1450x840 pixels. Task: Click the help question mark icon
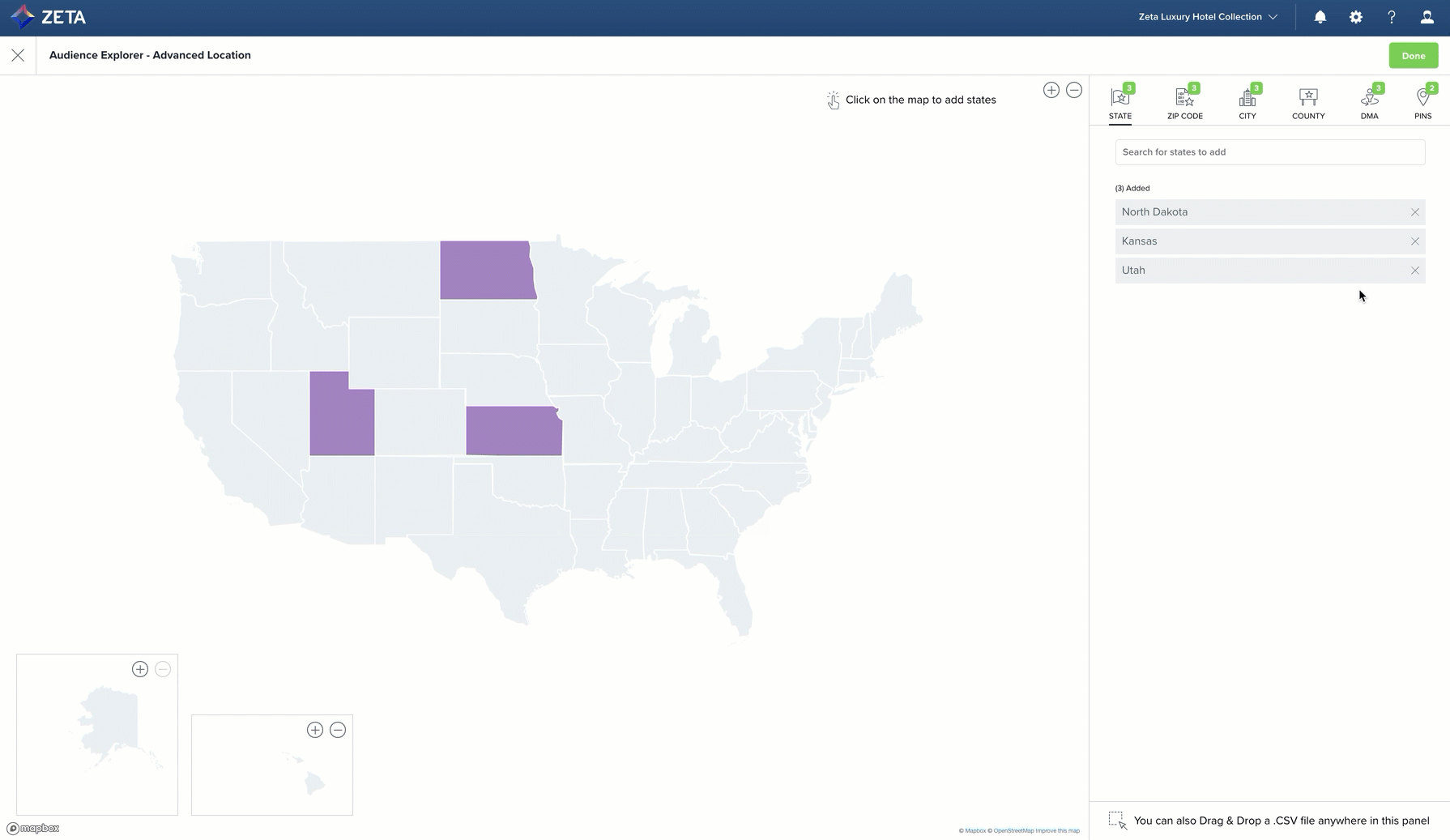[1391, 17]
